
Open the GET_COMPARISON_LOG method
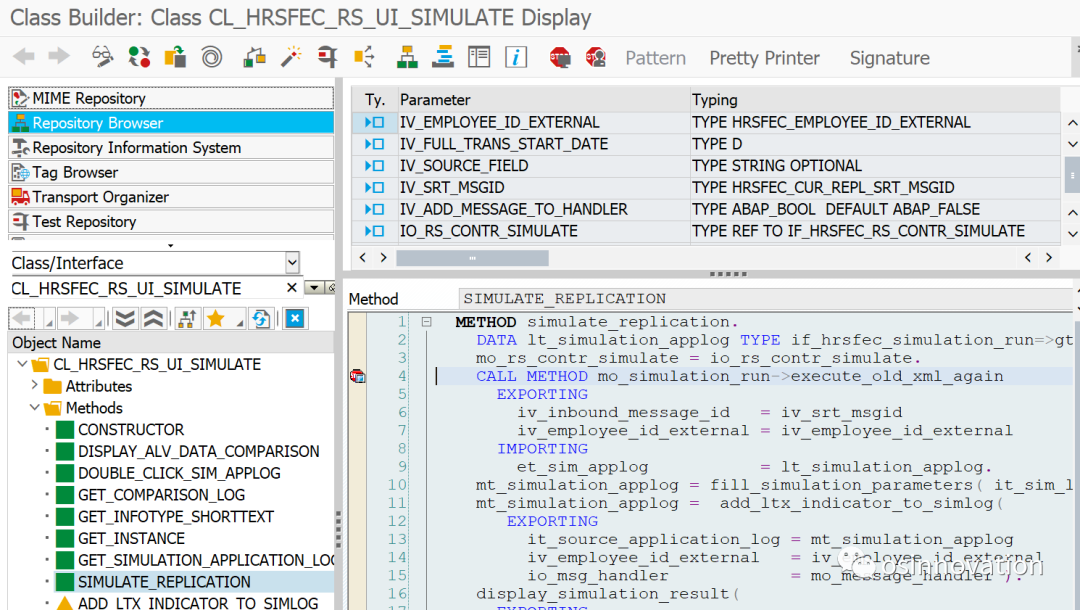tap(161, 494)
